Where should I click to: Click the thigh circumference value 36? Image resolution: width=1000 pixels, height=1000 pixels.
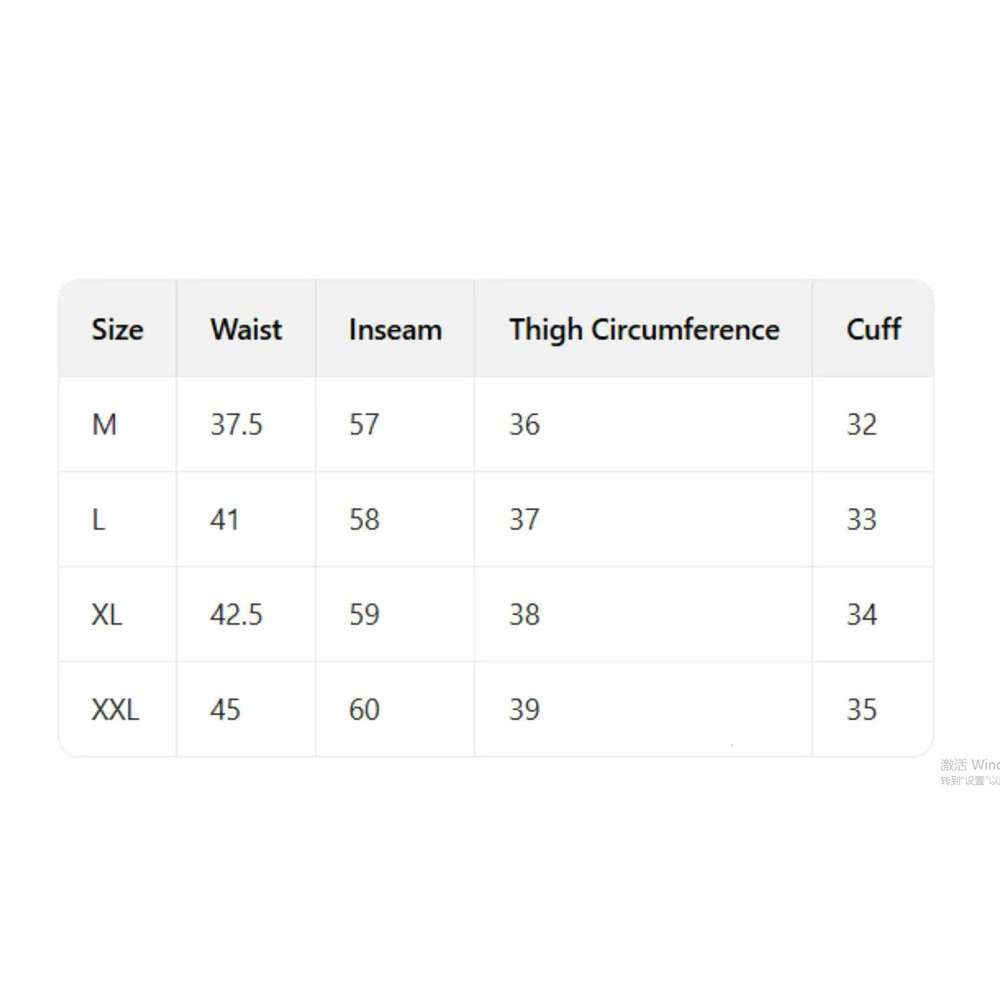(x=524, y=425)
